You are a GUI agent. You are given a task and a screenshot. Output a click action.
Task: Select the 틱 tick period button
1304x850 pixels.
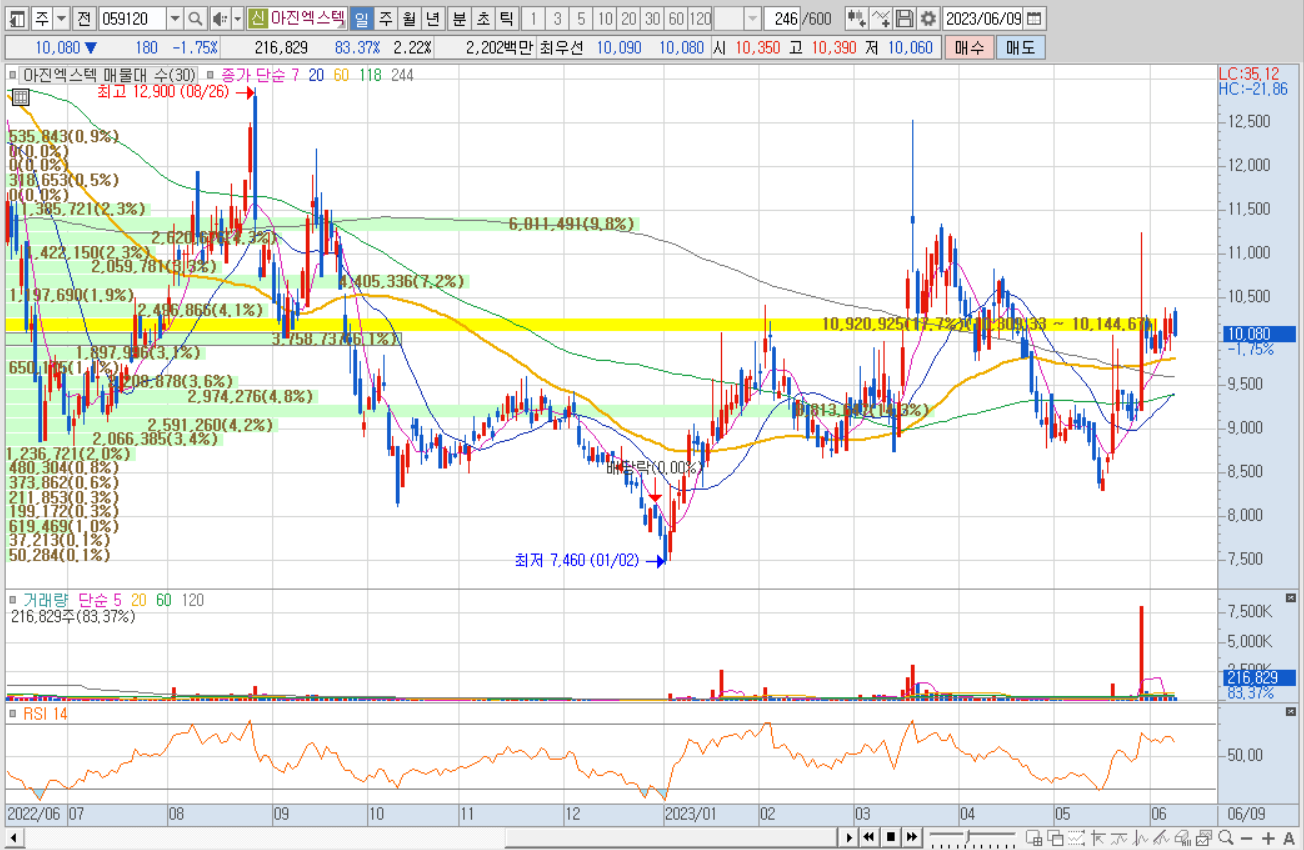[x=507, y=18]
